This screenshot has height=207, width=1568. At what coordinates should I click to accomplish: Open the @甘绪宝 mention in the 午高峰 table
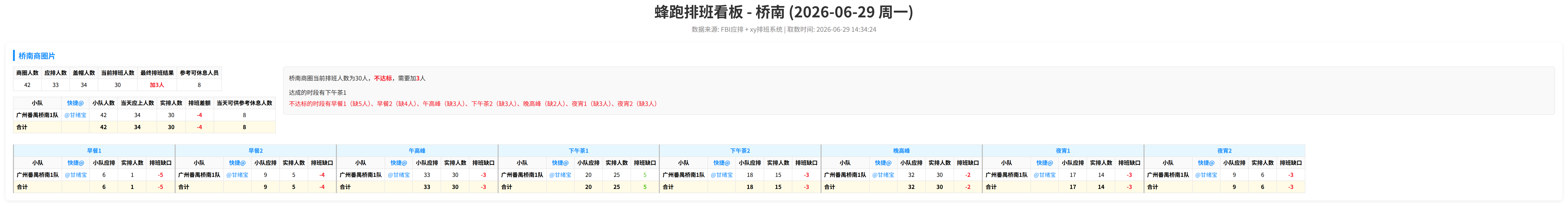coord(399,175)
